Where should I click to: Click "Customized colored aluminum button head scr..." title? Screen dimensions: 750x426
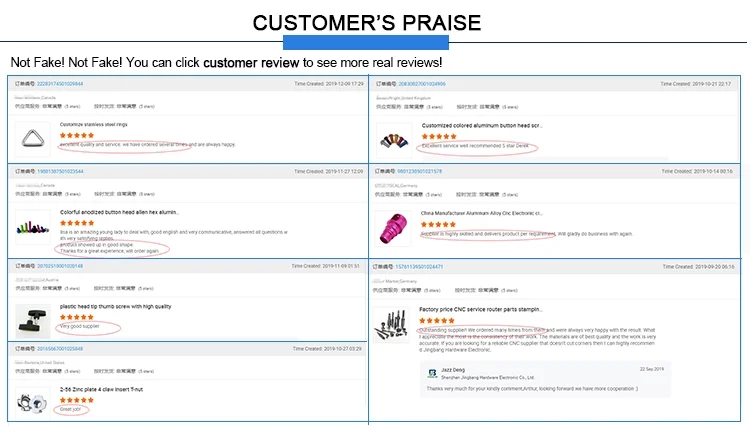[x=481, y=125]
